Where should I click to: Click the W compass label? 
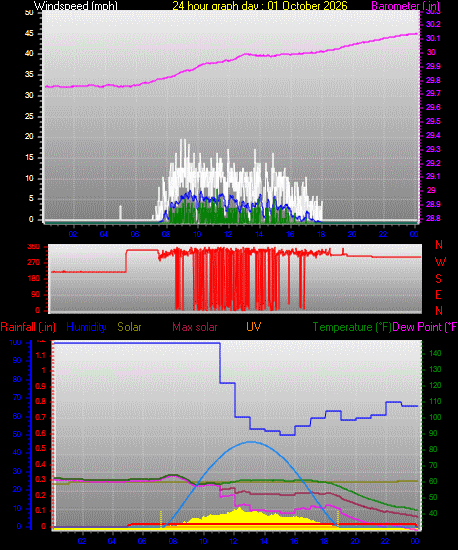click(440, 262)
